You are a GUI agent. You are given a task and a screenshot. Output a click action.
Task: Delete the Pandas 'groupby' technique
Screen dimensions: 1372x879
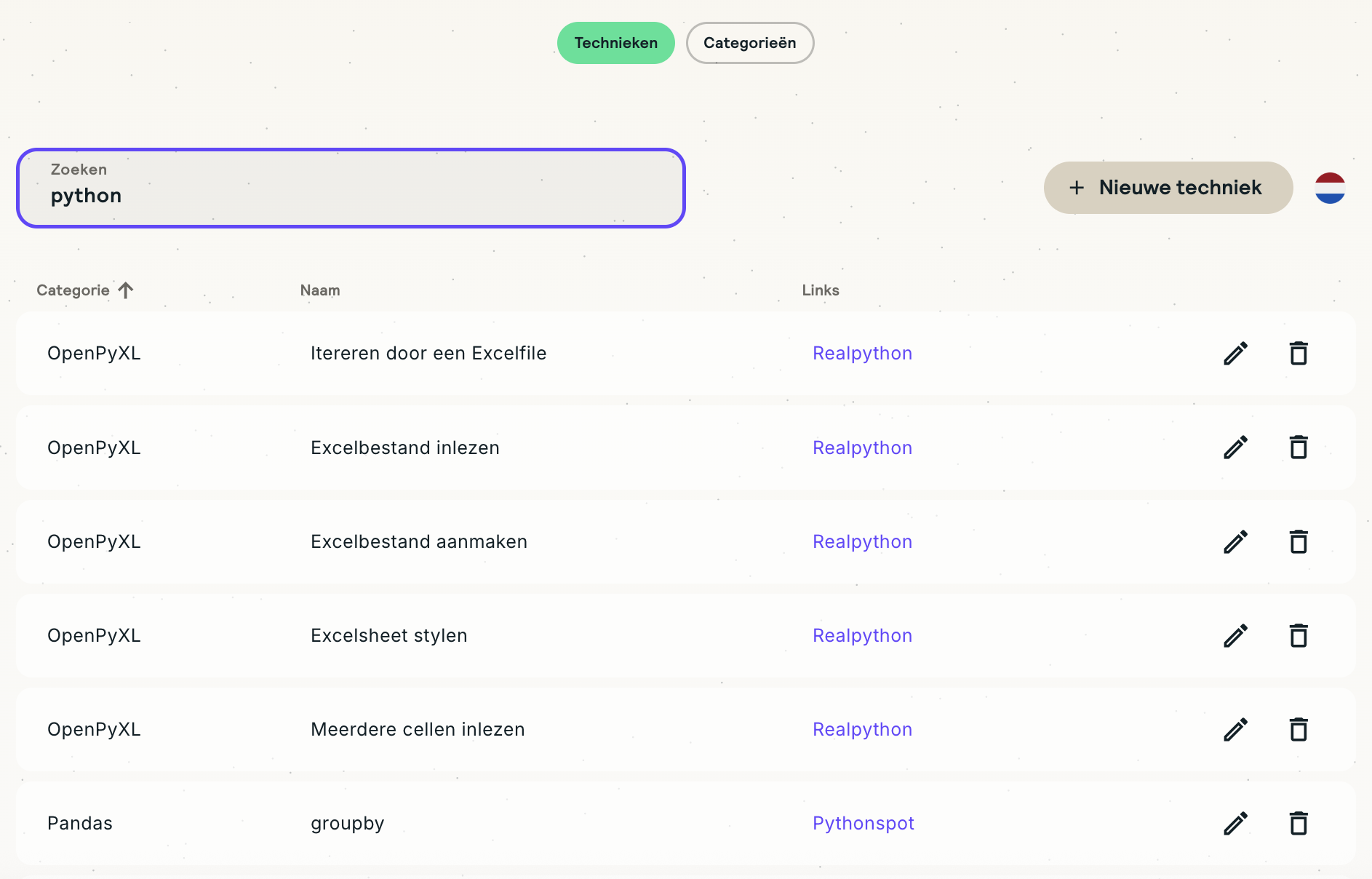1299,823
